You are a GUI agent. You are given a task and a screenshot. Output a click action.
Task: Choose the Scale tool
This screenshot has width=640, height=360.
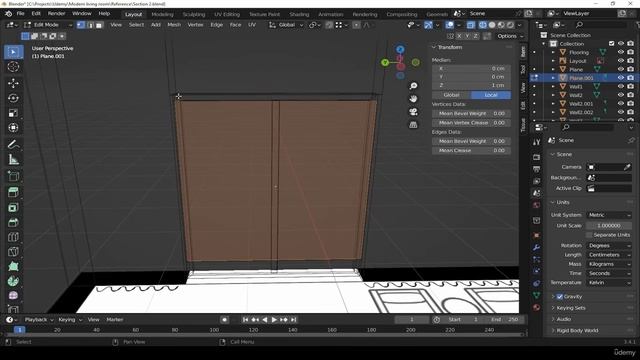13,113
